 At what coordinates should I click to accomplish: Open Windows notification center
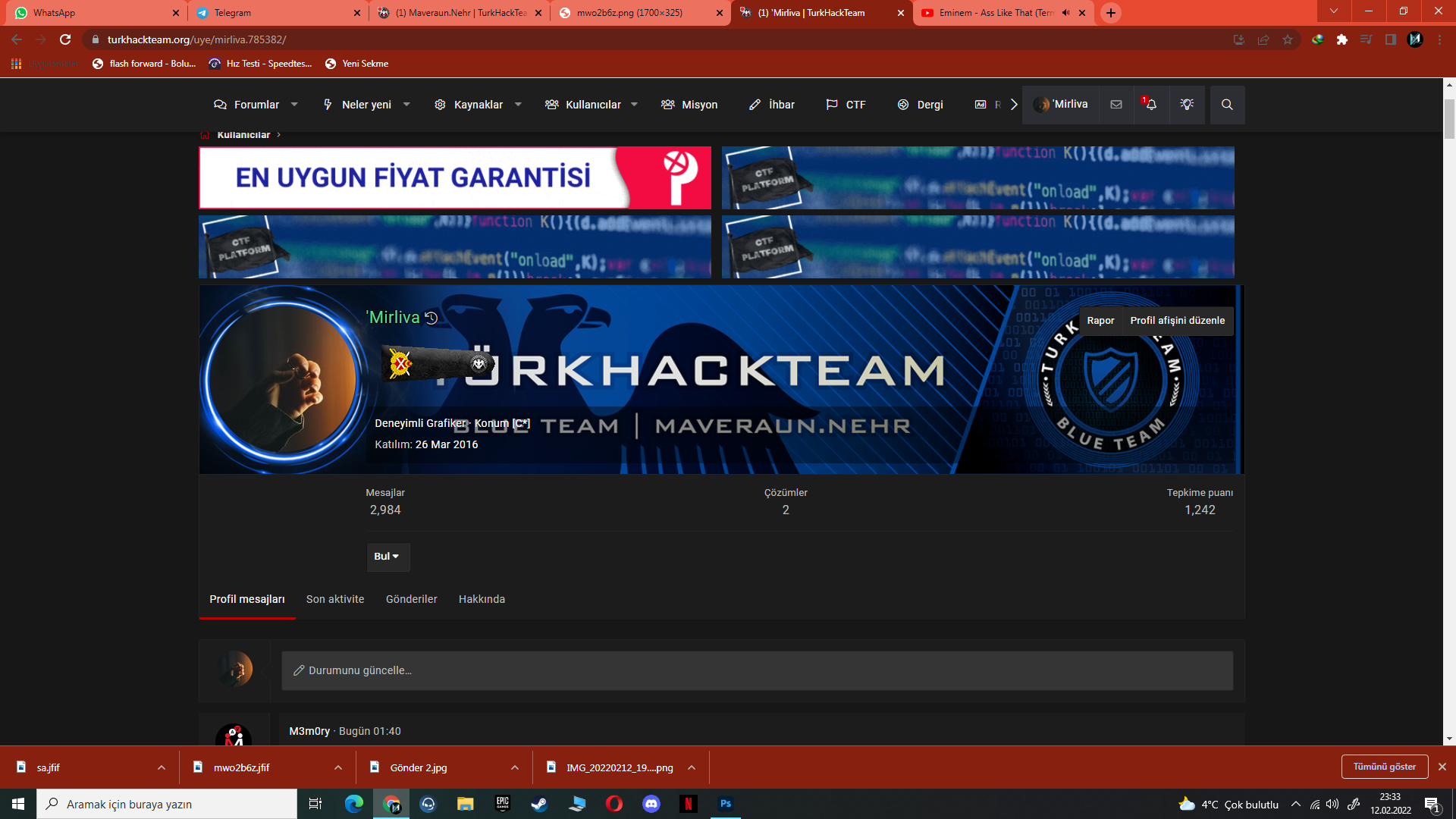pos(1432,805)
